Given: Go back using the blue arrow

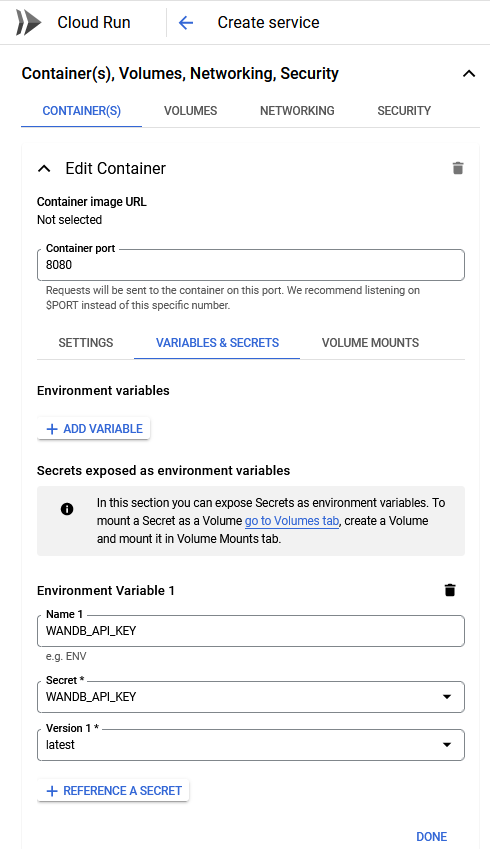Looking at the screenshot, I should click(x=186, y=23).
